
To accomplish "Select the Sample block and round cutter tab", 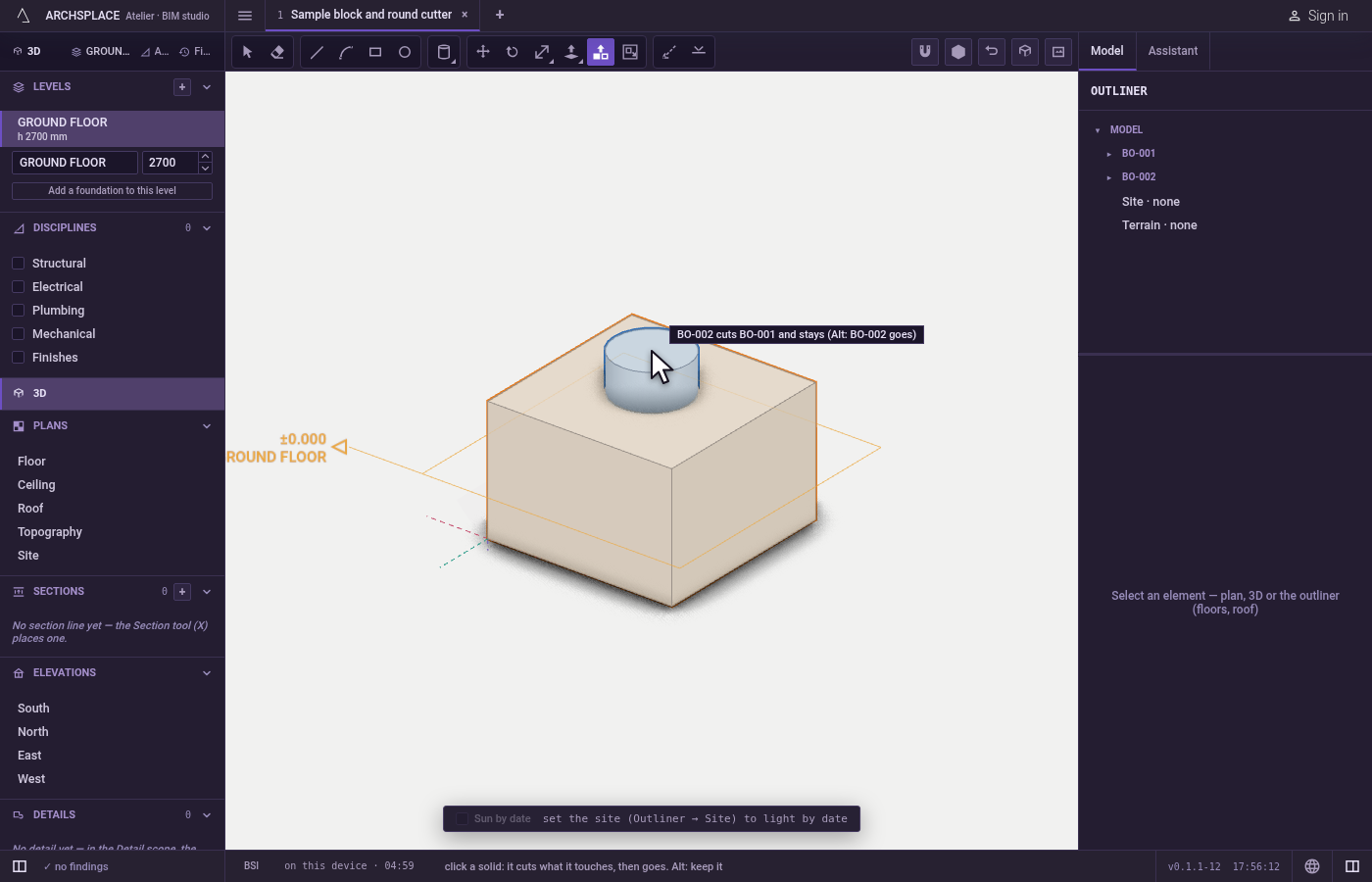I will (371, 15).
